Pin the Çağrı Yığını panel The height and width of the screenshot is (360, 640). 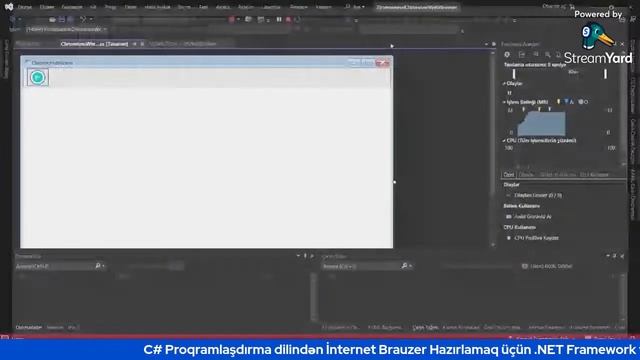tap(615, 256)
